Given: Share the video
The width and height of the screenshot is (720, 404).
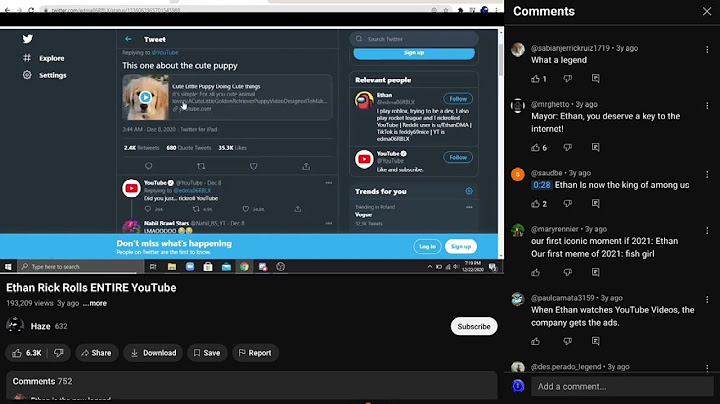Looking at the screenshot, I should pyautogui.click(x=96, y=353).
